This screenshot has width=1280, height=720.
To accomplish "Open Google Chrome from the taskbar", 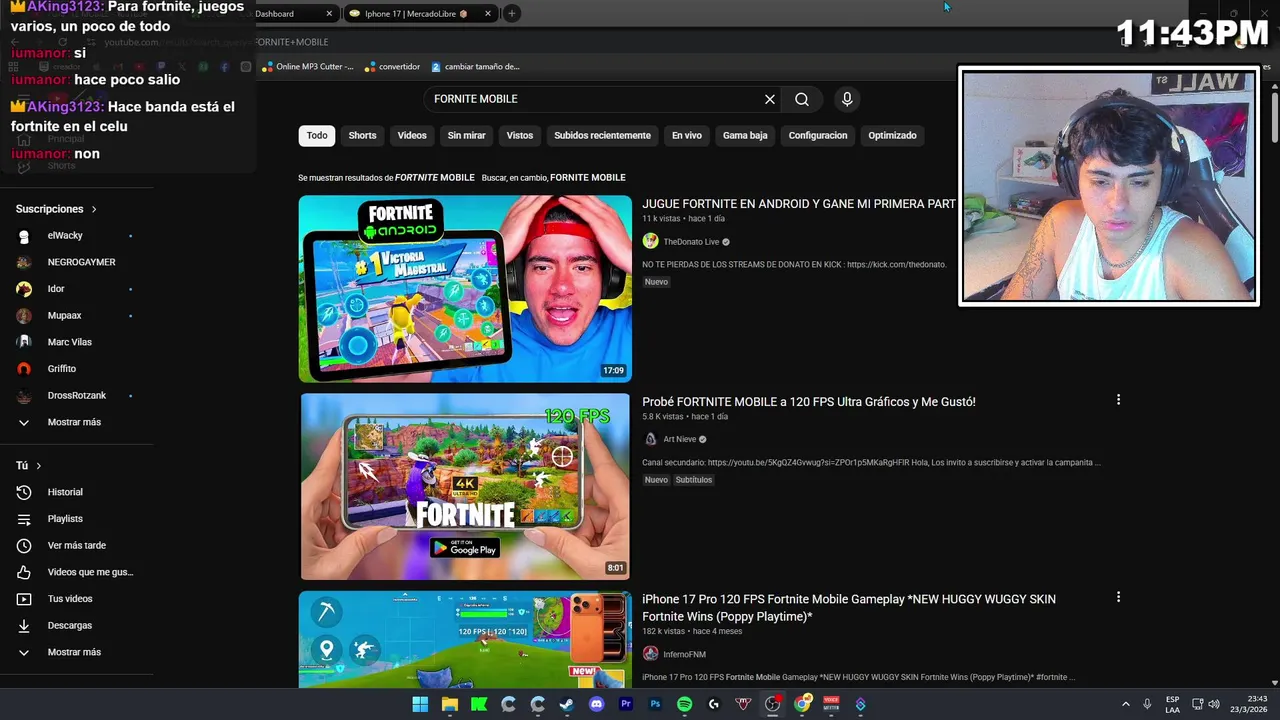I will tap(802, 704).
